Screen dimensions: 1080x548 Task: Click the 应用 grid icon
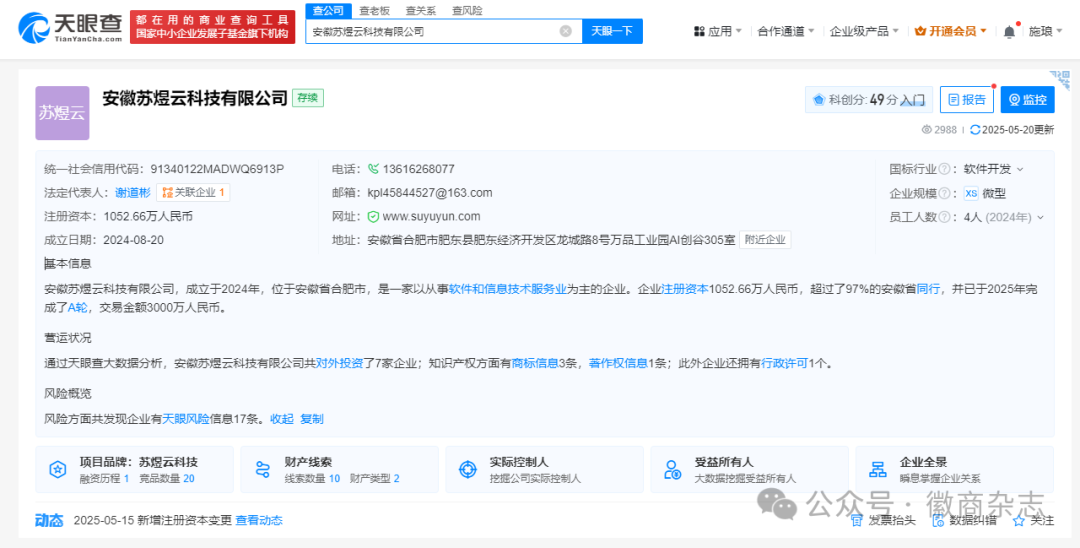click(699, 31)
